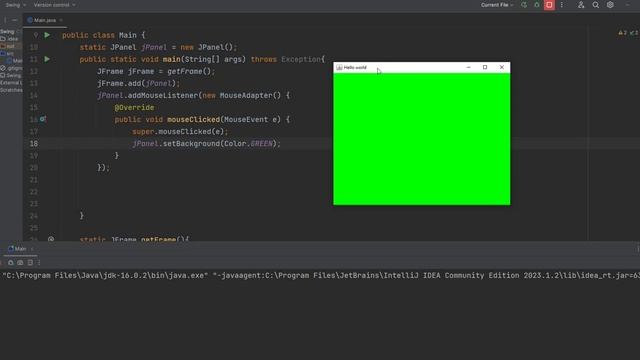640x360 pixels.
Task: Collapse the project panel with the minus icon
Action: 15,20
